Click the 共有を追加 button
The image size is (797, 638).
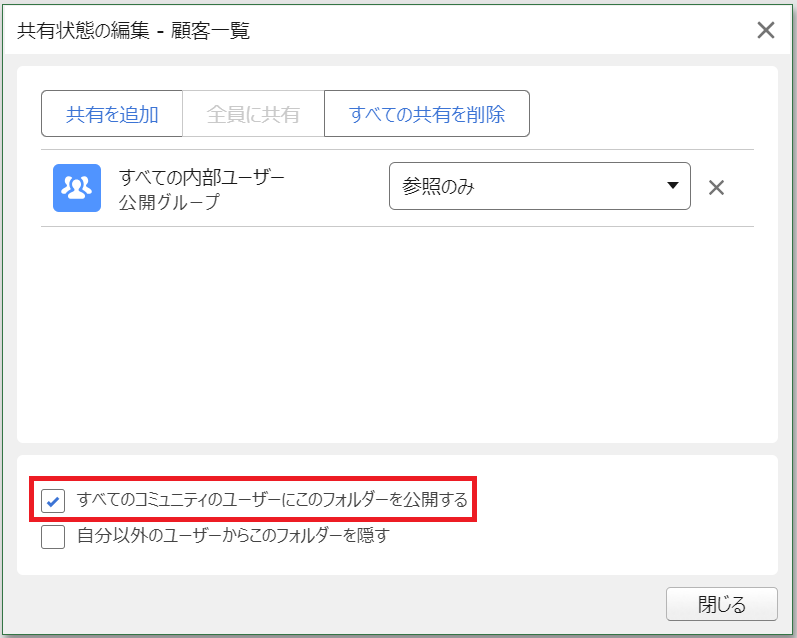pos(112,114)
